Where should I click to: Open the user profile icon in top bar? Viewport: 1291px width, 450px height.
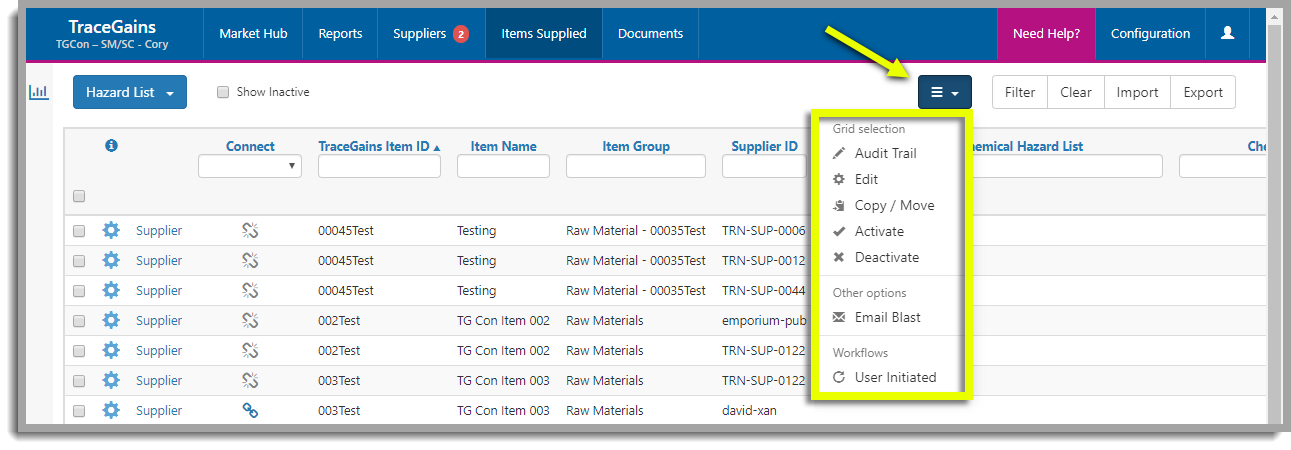(1228, 33)
